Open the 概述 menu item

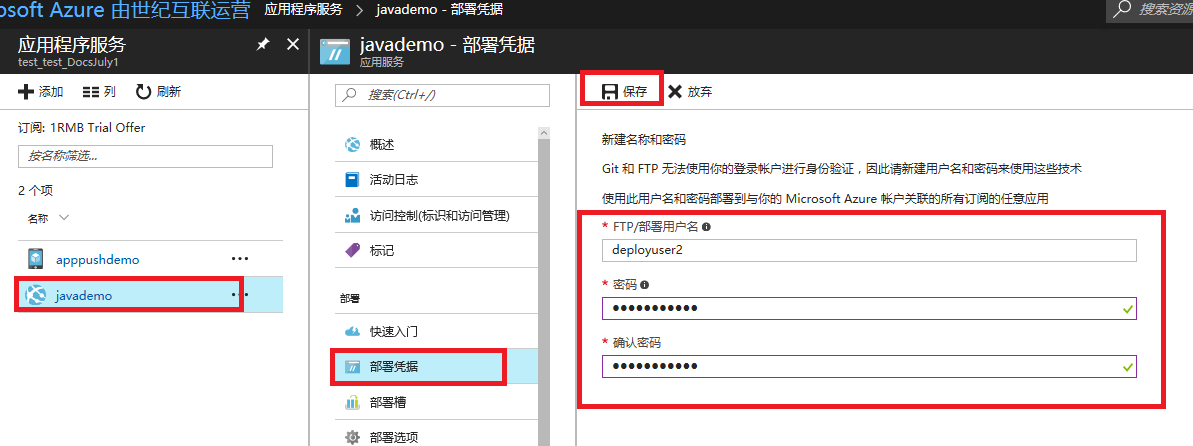tap(435, 145)
